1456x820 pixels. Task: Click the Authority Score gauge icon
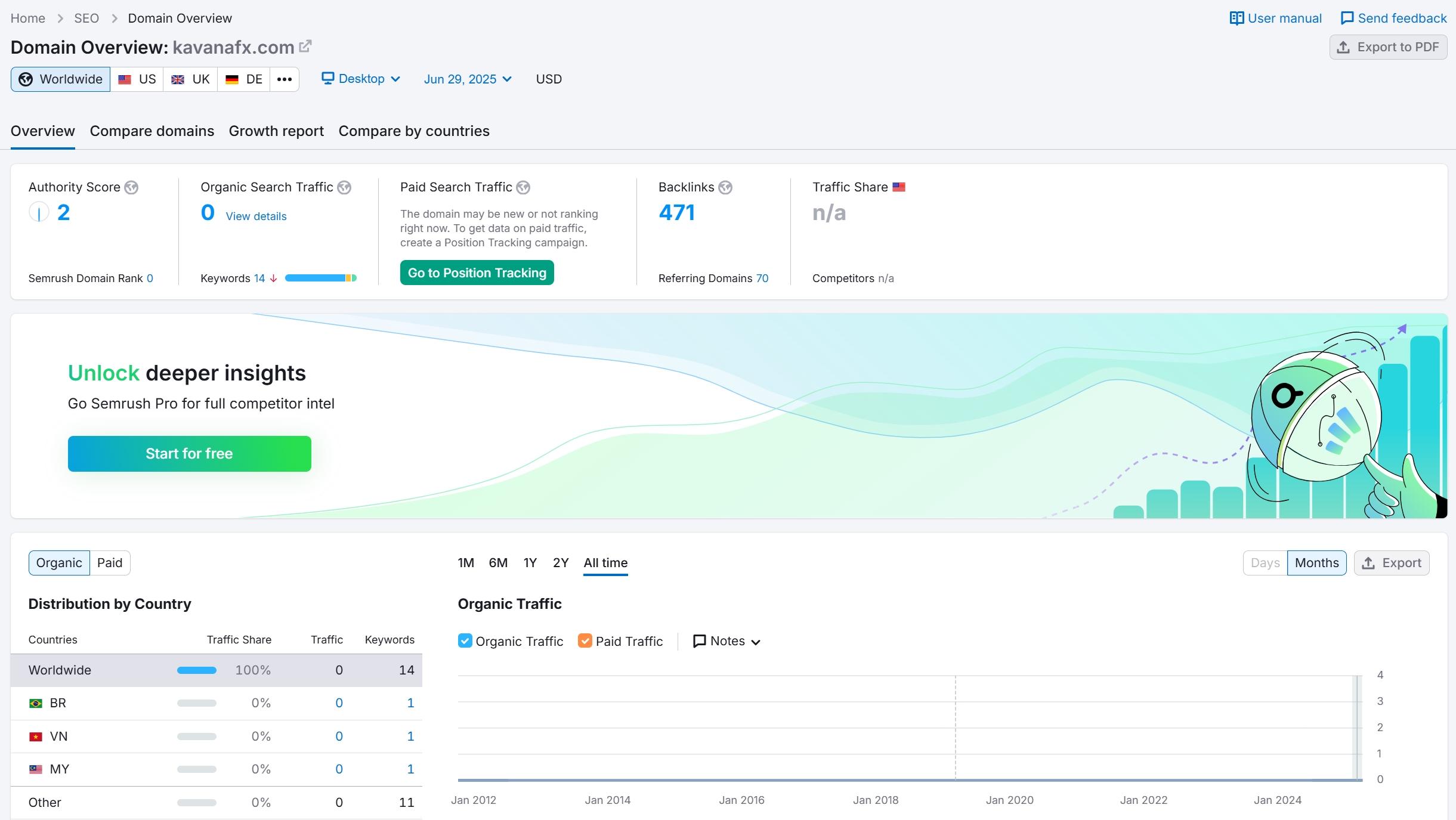(39, 212)
